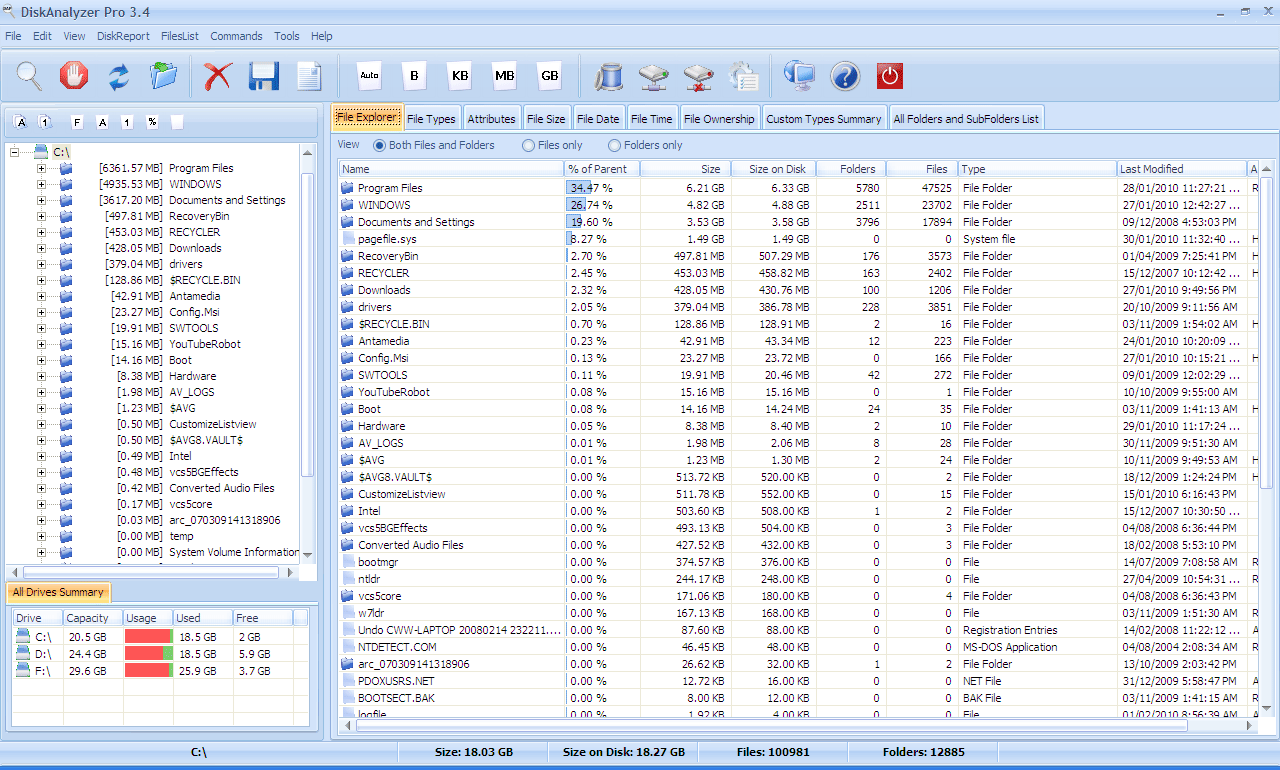The width and height of the screenshot is (1280, 770).
Task: Click the magnifying glass scan icon
Action: [x=29, y=75]
